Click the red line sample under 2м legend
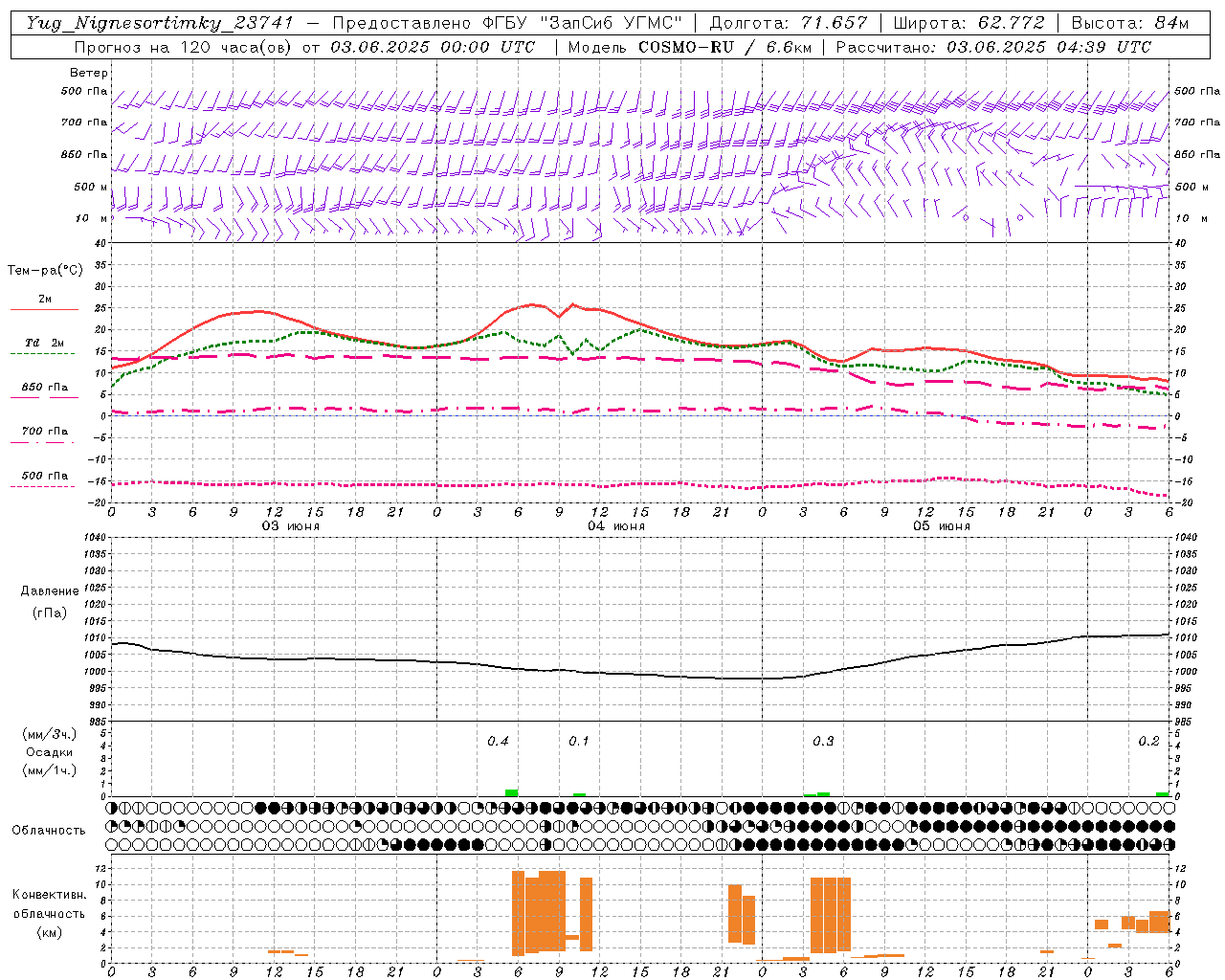The width and height of the screenshot is (1225, 980). (x=44, y=310)
